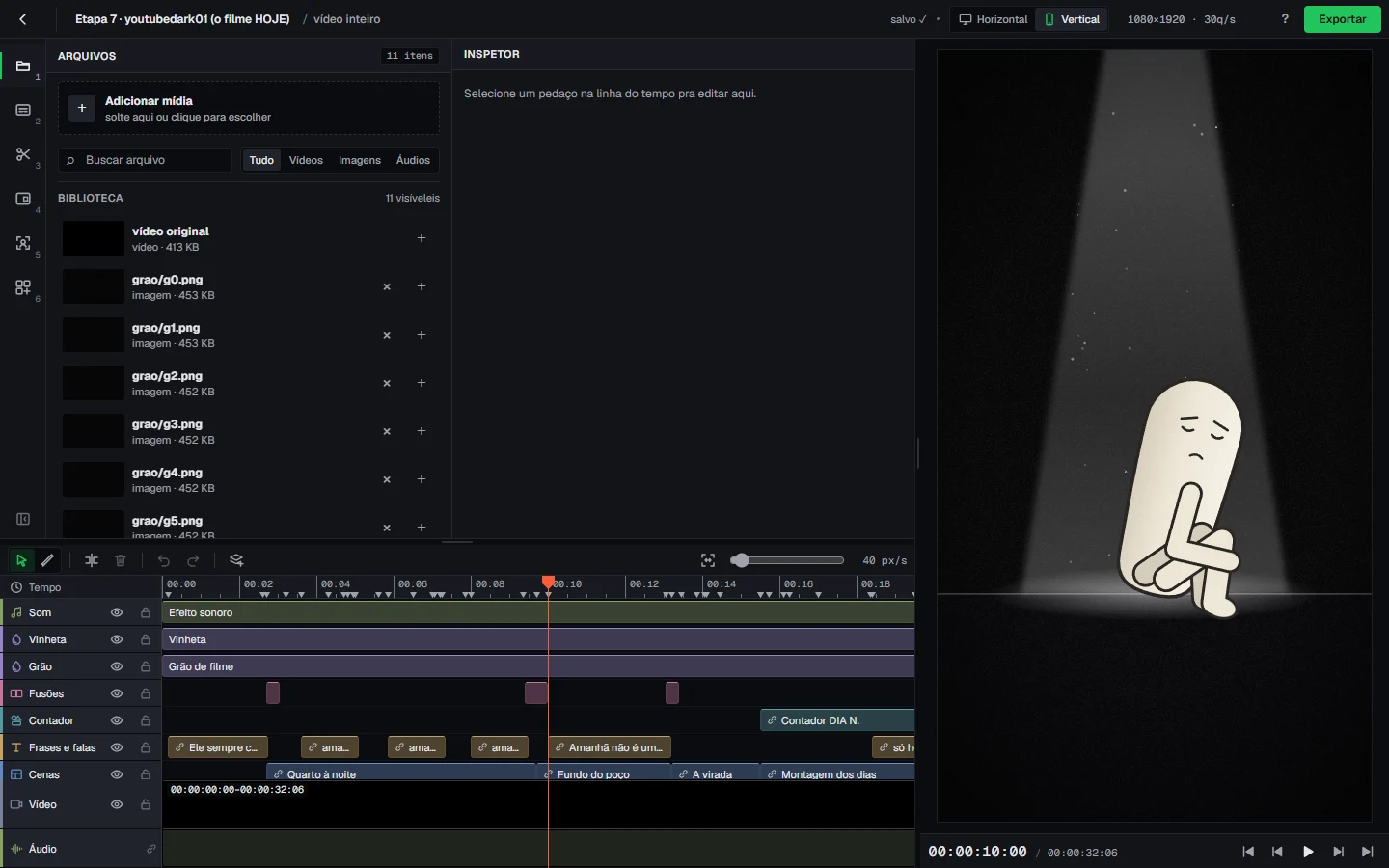The width and height of the screenshot is (1389, 868).
Task: Click the add track layers icon
Action: pyautogui.click(x=236, y=560)
